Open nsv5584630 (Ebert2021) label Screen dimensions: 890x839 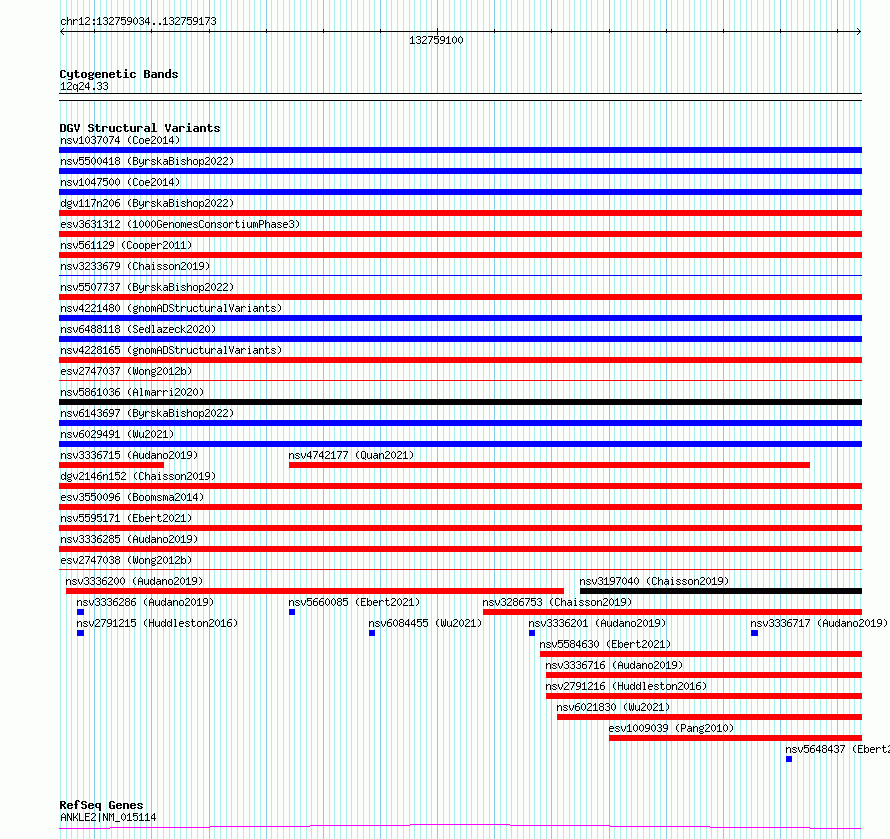pyautogui.click(x=605, y=644)
